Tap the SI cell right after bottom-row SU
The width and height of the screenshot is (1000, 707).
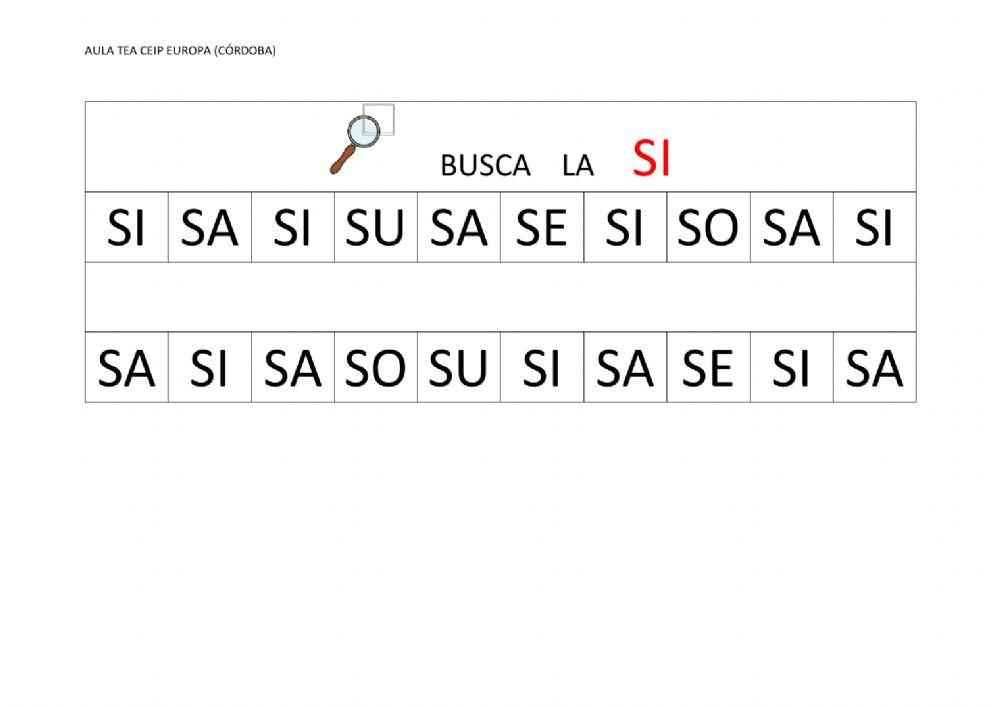541,369
